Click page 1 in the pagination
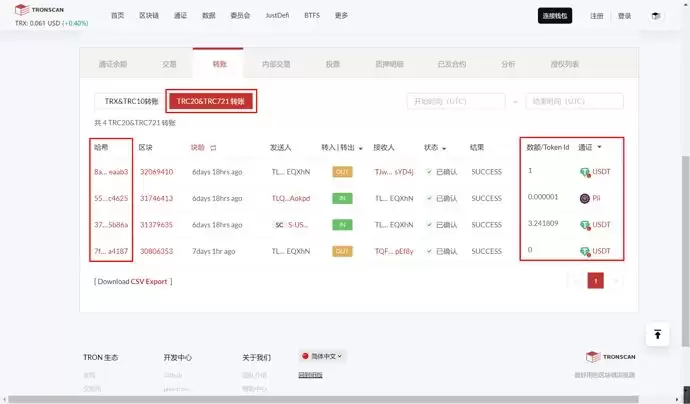The height and width of the screenshot is (404, 690). coord(595,281)
